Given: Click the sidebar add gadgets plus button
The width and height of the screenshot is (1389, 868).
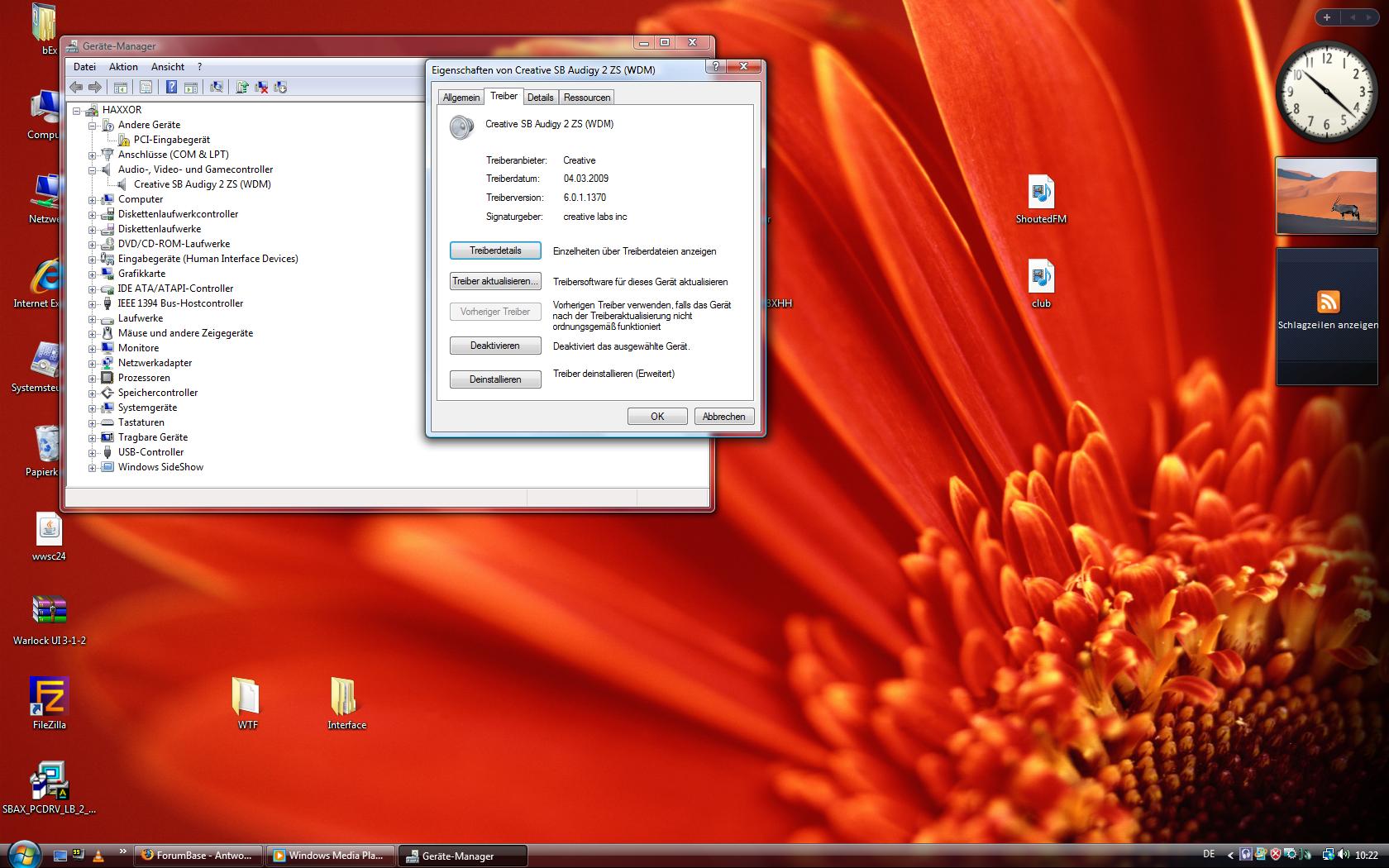Looking at the screenshot, I should pos(1327,17).
